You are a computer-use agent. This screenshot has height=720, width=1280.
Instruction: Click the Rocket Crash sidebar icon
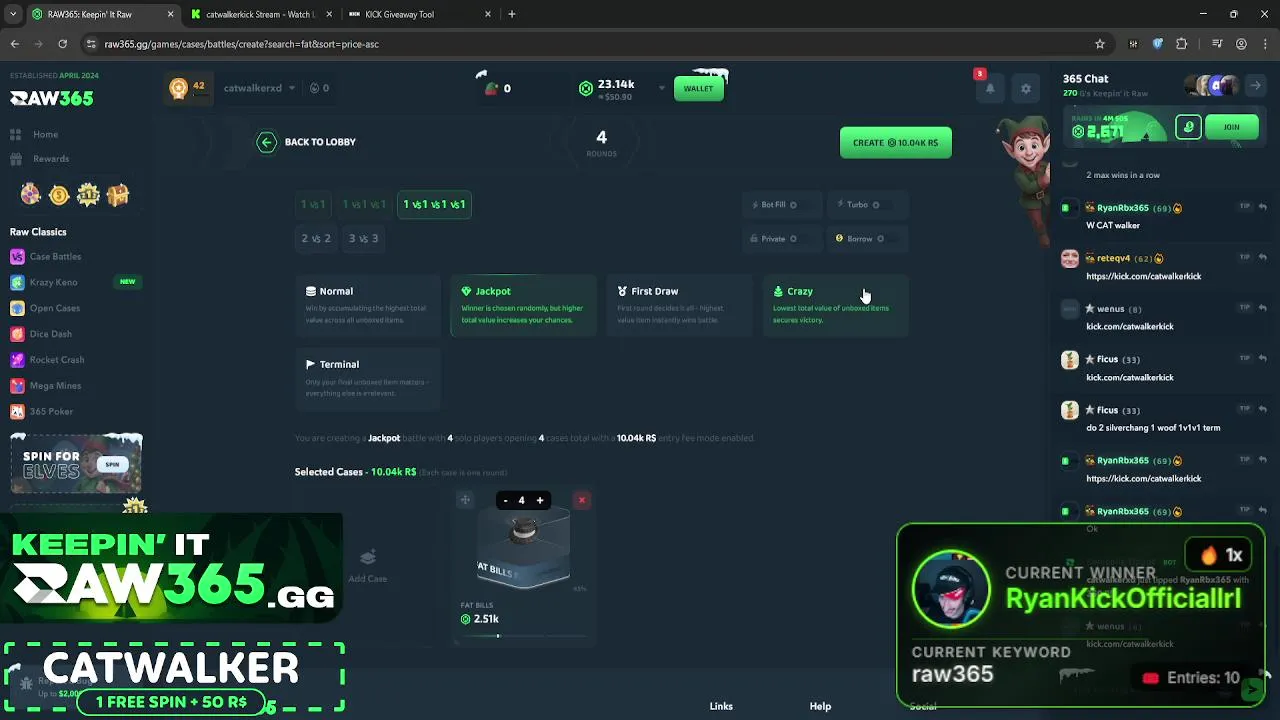pos(17,360)
